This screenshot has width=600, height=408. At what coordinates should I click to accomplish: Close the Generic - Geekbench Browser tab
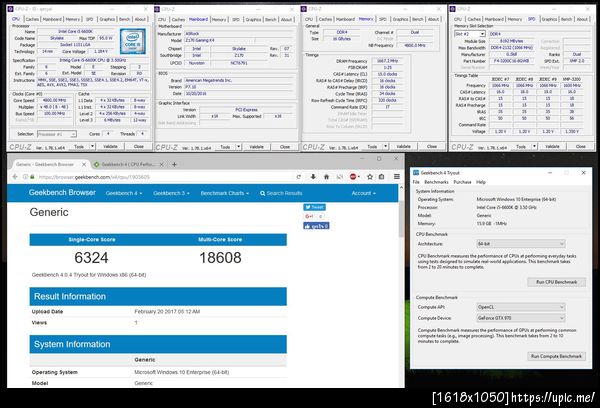[x=84, y=164]
